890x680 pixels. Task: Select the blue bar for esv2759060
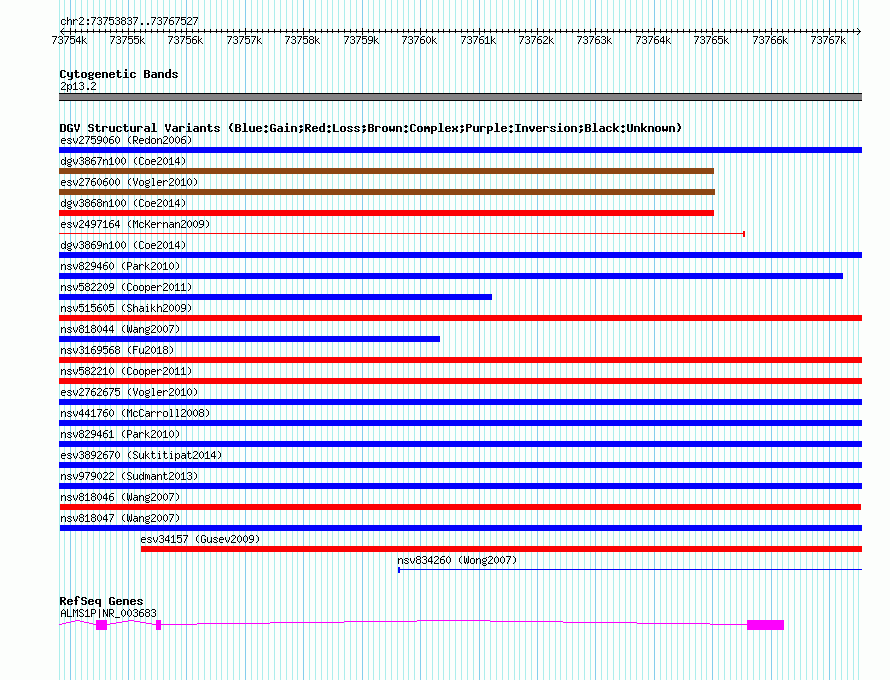click(460, 150)
